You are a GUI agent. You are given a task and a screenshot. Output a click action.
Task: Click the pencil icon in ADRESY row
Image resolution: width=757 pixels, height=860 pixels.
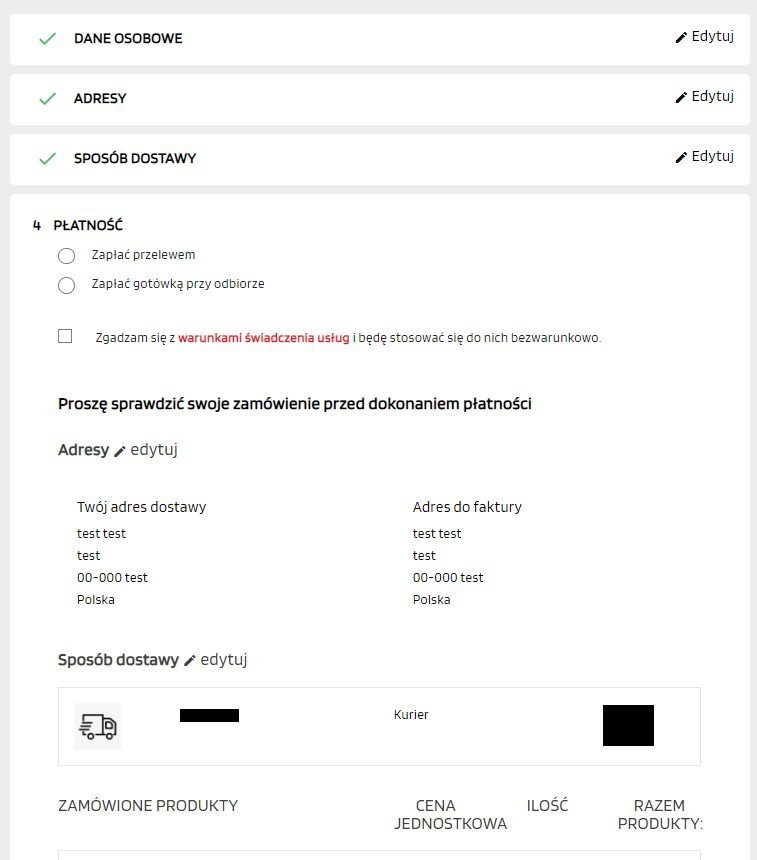pyautogui.click(x=681, y=98)
